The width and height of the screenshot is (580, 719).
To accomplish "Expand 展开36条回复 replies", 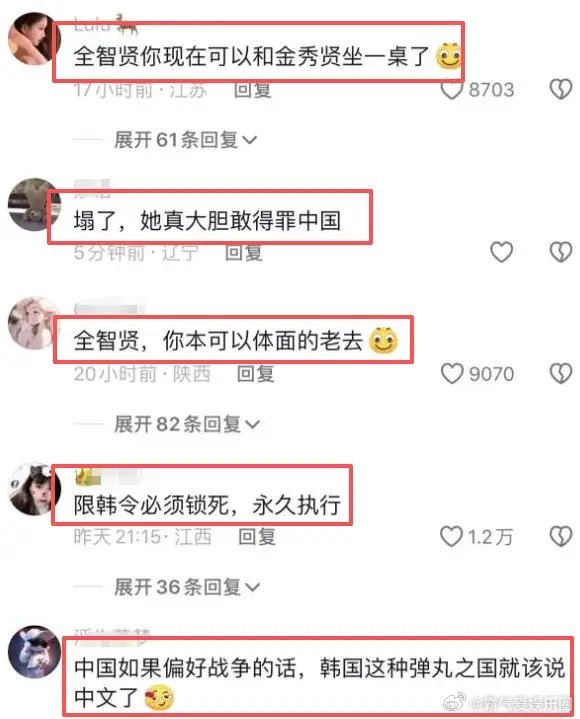I will click(x=187, y=587).
